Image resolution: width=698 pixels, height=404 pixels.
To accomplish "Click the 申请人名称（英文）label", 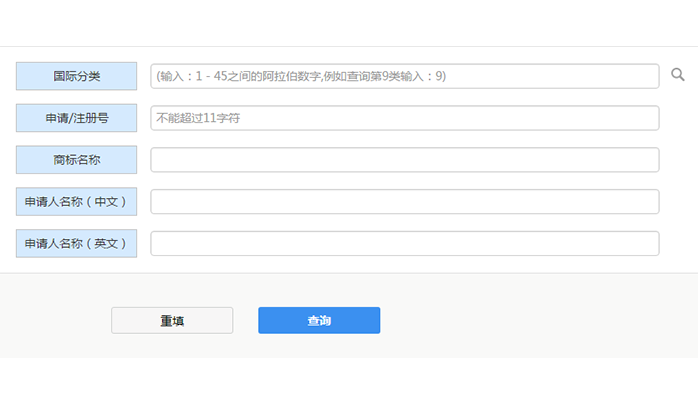I will 77,243.
